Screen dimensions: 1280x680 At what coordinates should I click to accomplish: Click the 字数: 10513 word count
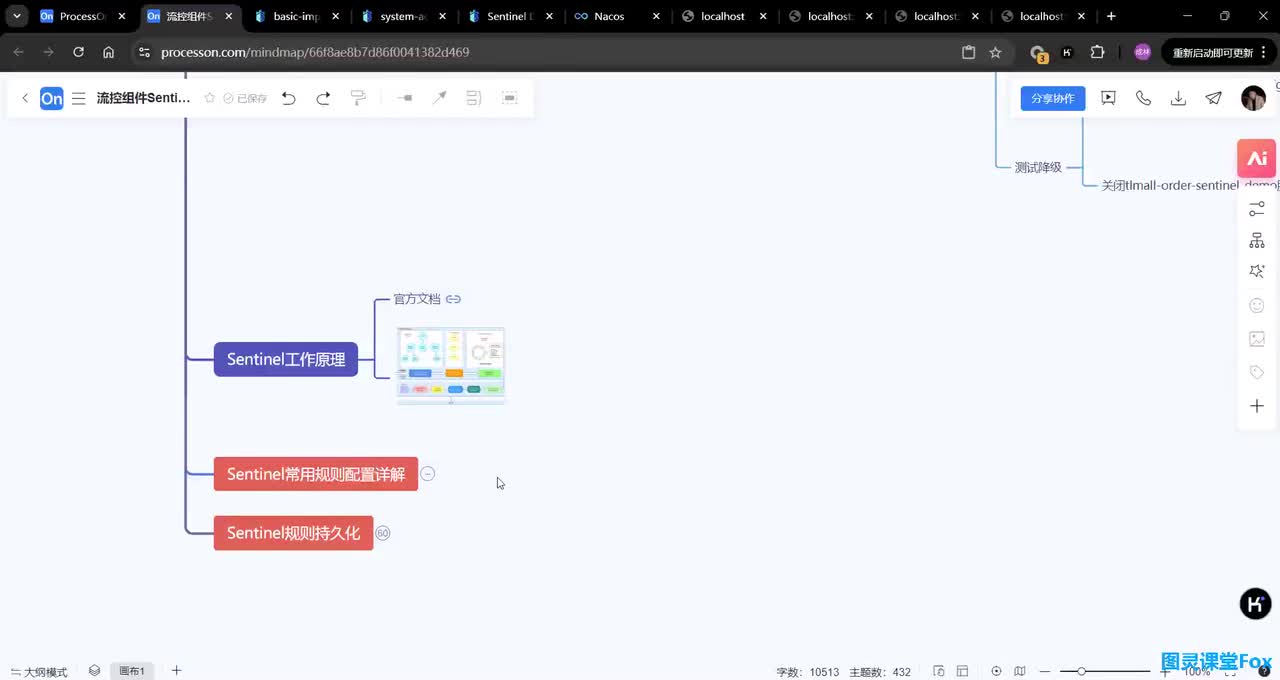click(x=808, y=672)
